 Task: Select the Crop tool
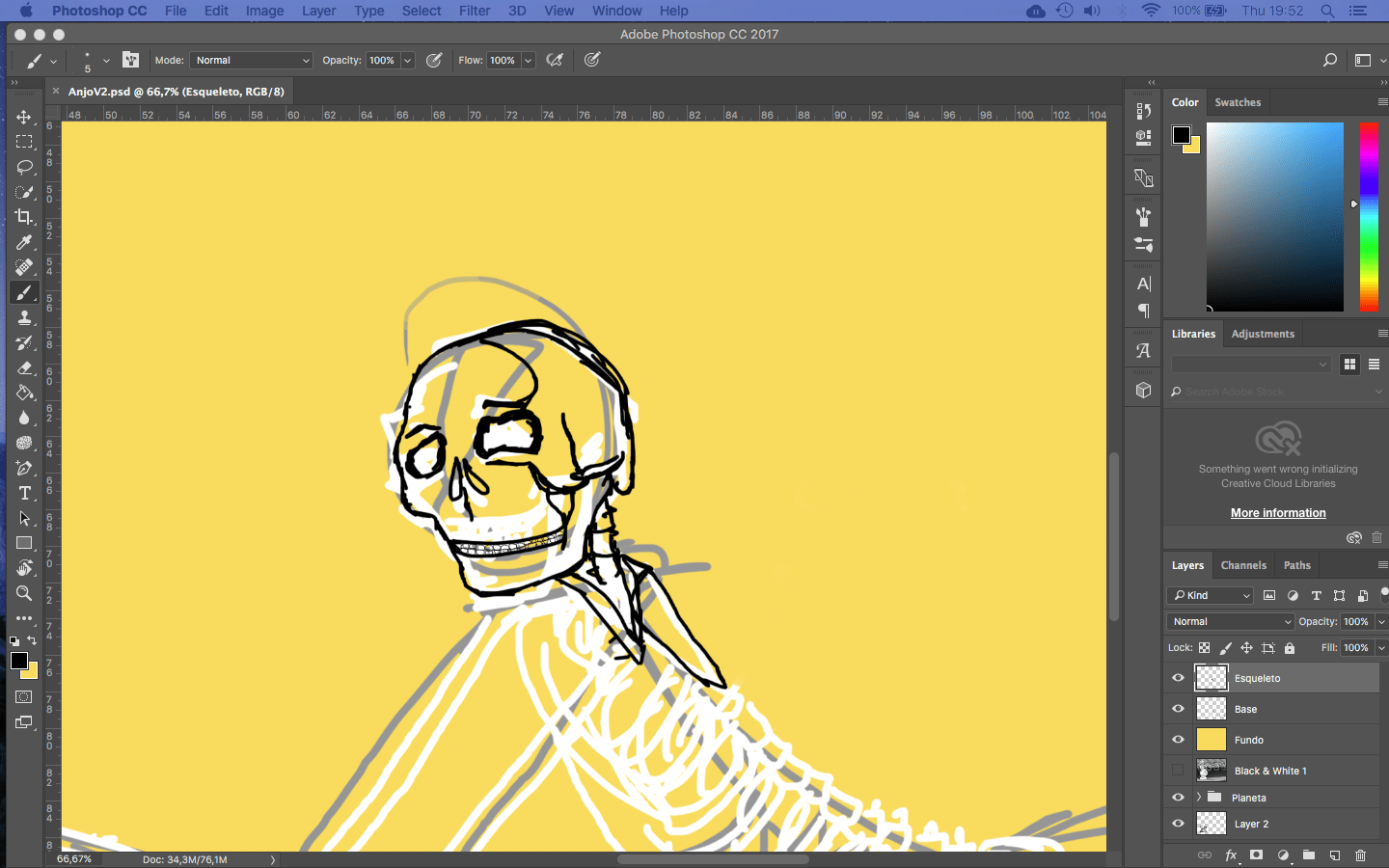pyautogui.click(x=24, y=217)
